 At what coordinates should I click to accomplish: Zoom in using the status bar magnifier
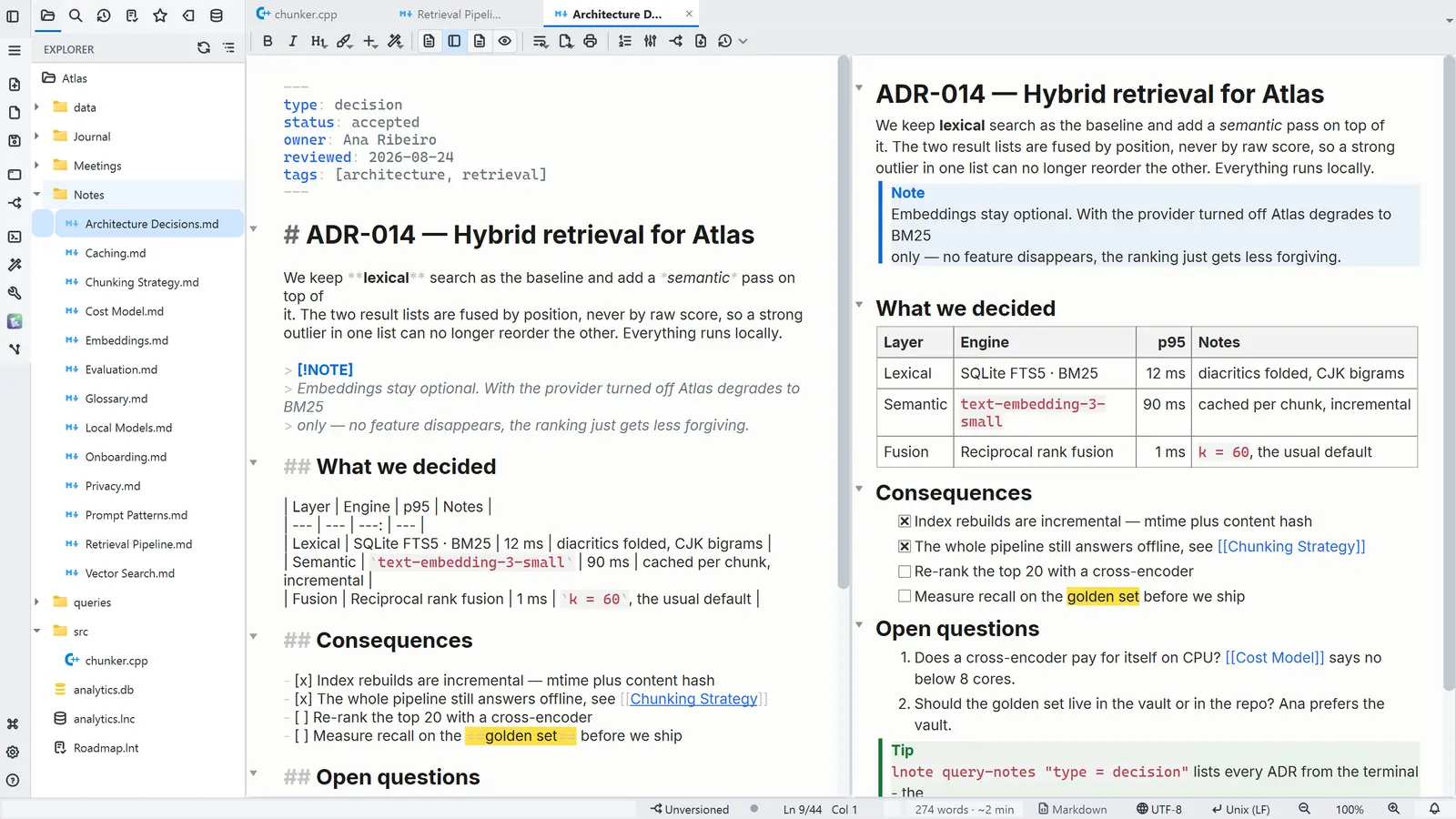click(x=1393, y=809)
